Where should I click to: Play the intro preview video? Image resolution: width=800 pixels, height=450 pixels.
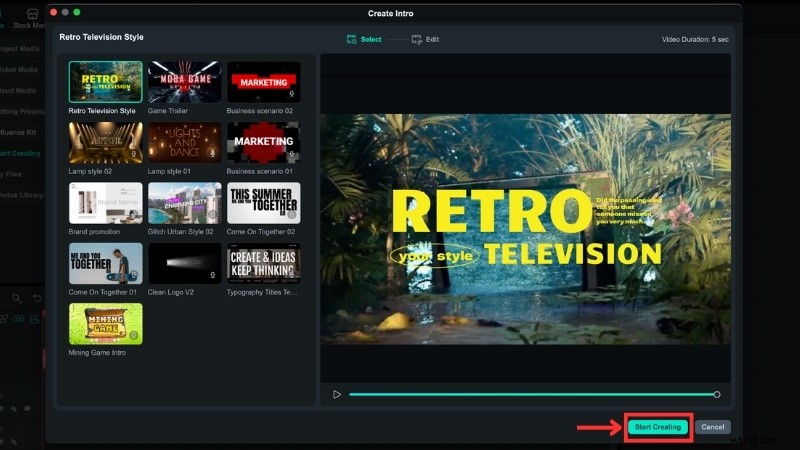point(337,394)
